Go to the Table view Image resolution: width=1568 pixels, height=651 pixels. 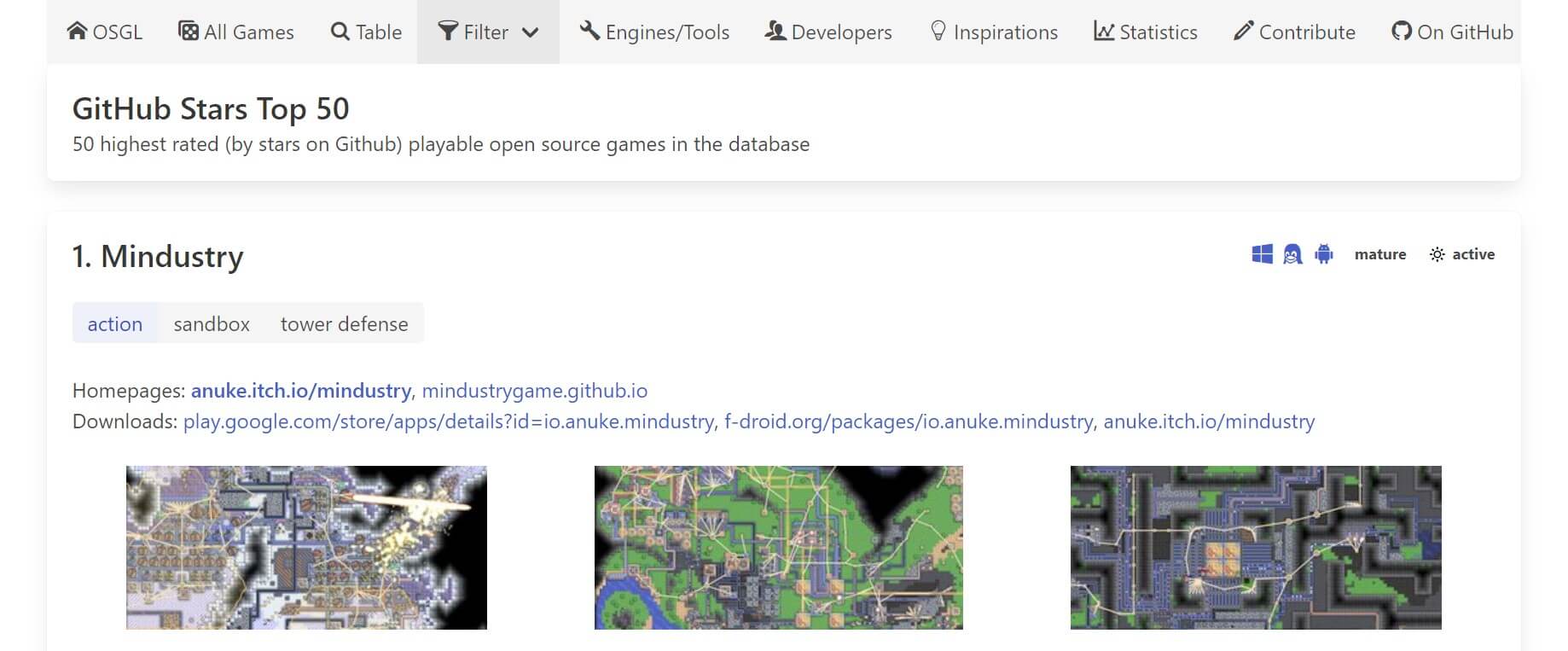[367, 32]
